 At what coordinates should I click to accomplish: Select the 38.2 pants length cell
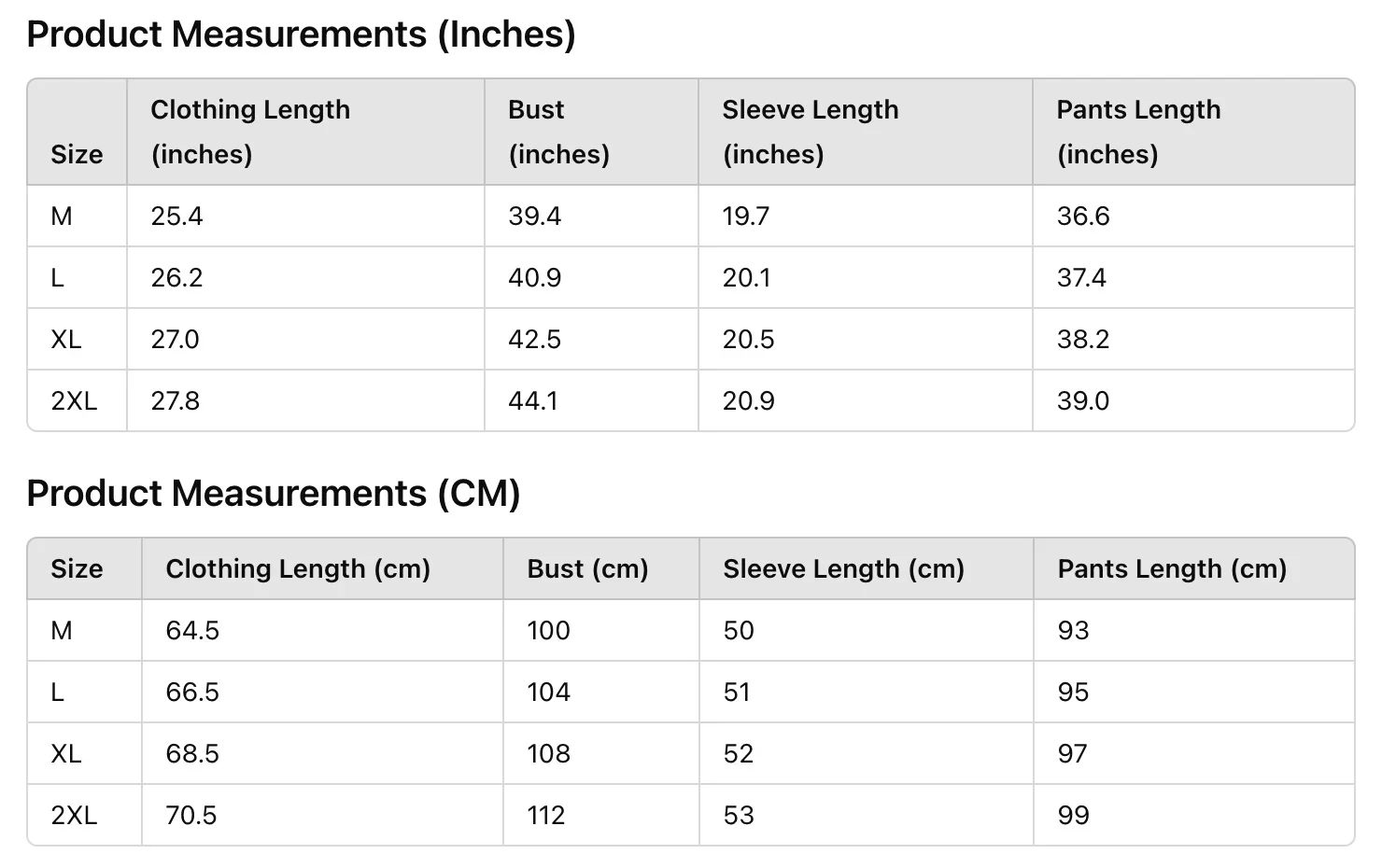coord(1083,339)
